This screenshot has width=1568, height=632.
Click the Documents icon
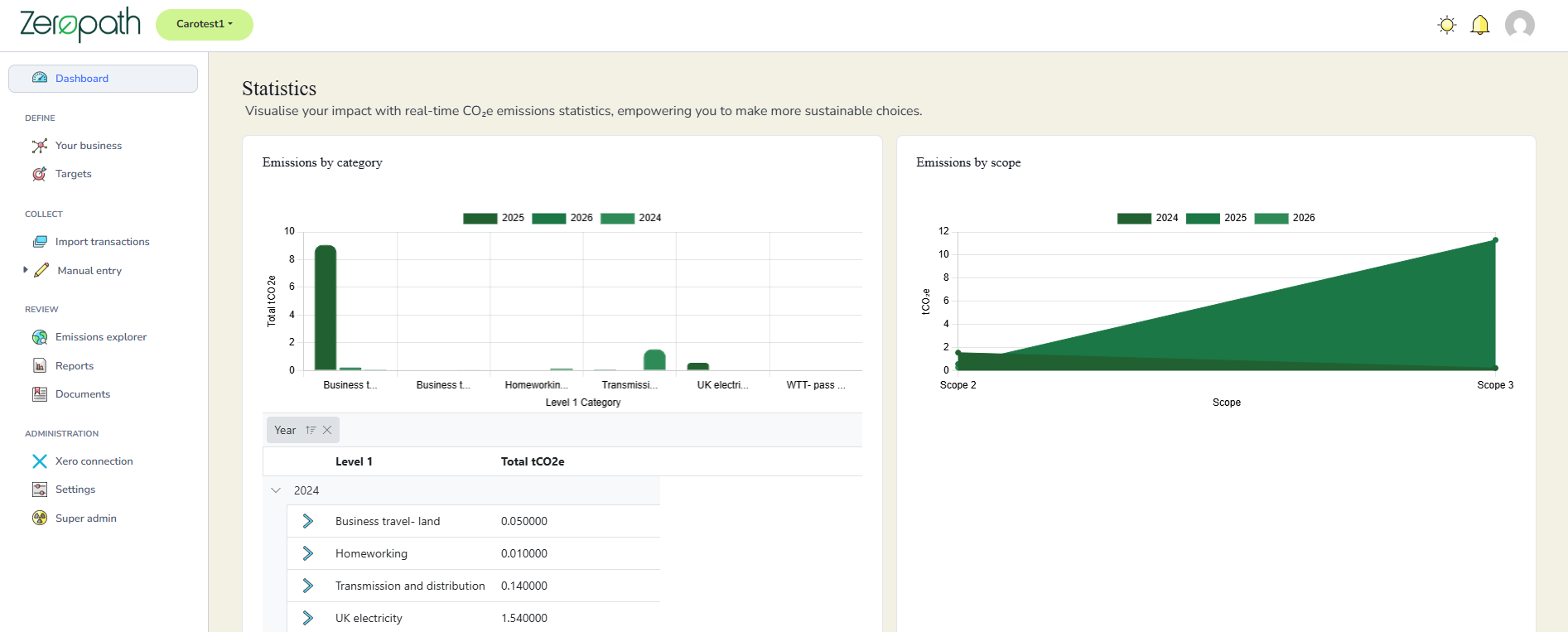(x=40, y=394)
